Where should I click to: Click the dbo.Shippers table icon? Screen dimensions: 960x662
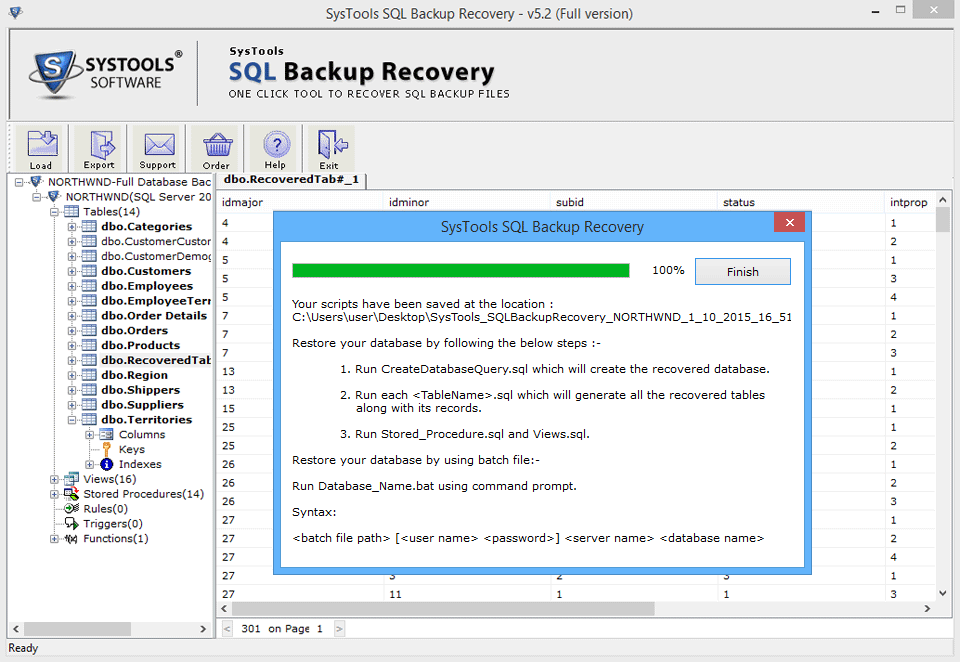click(89, 390)
